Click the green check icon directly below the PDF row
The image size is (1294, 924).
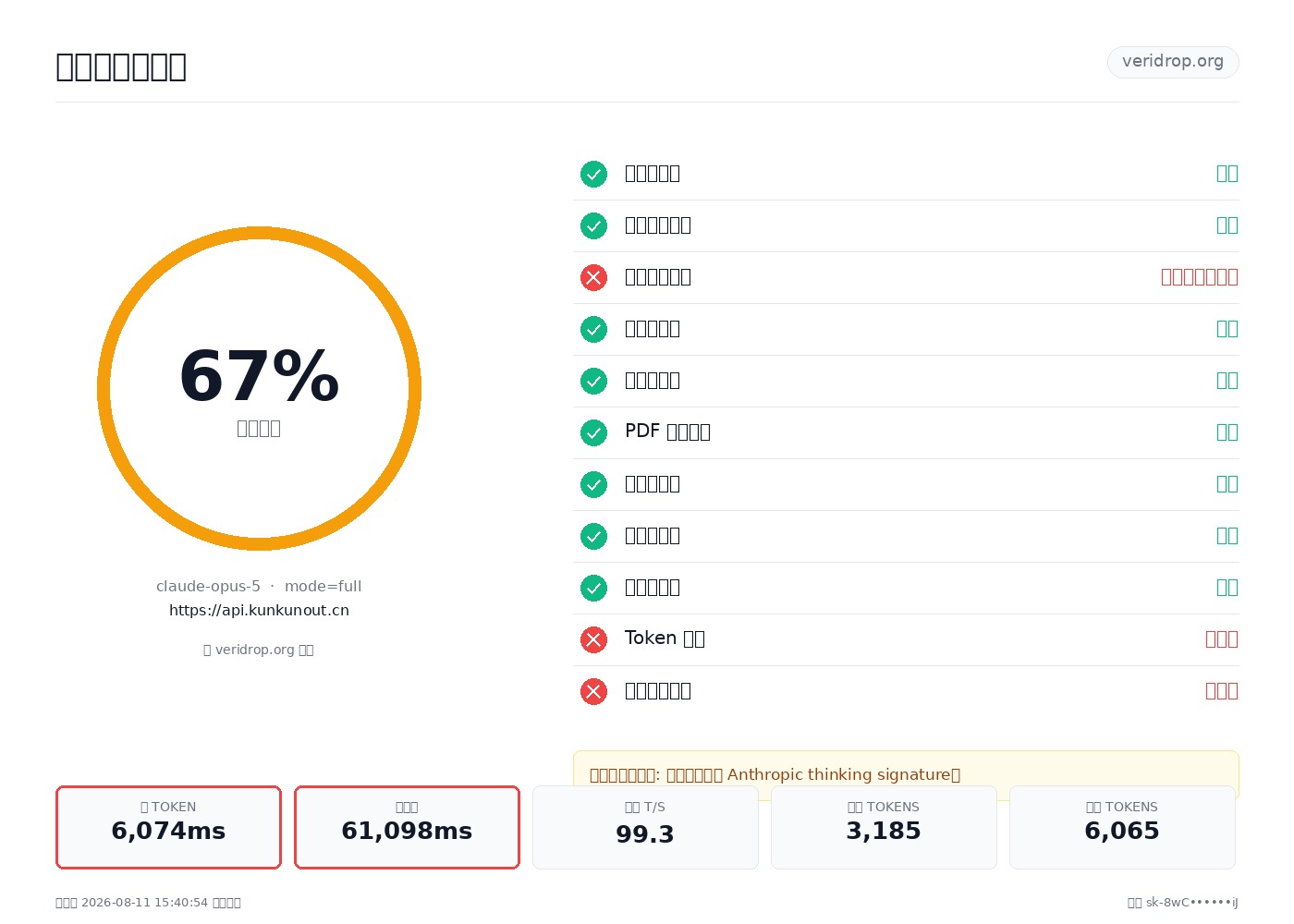(x=593, y=484)
